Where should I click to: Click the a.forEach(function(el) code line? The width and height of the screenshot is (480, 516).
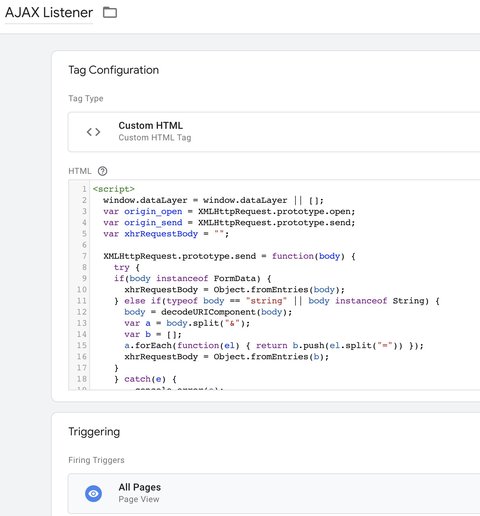click(274, 345)
